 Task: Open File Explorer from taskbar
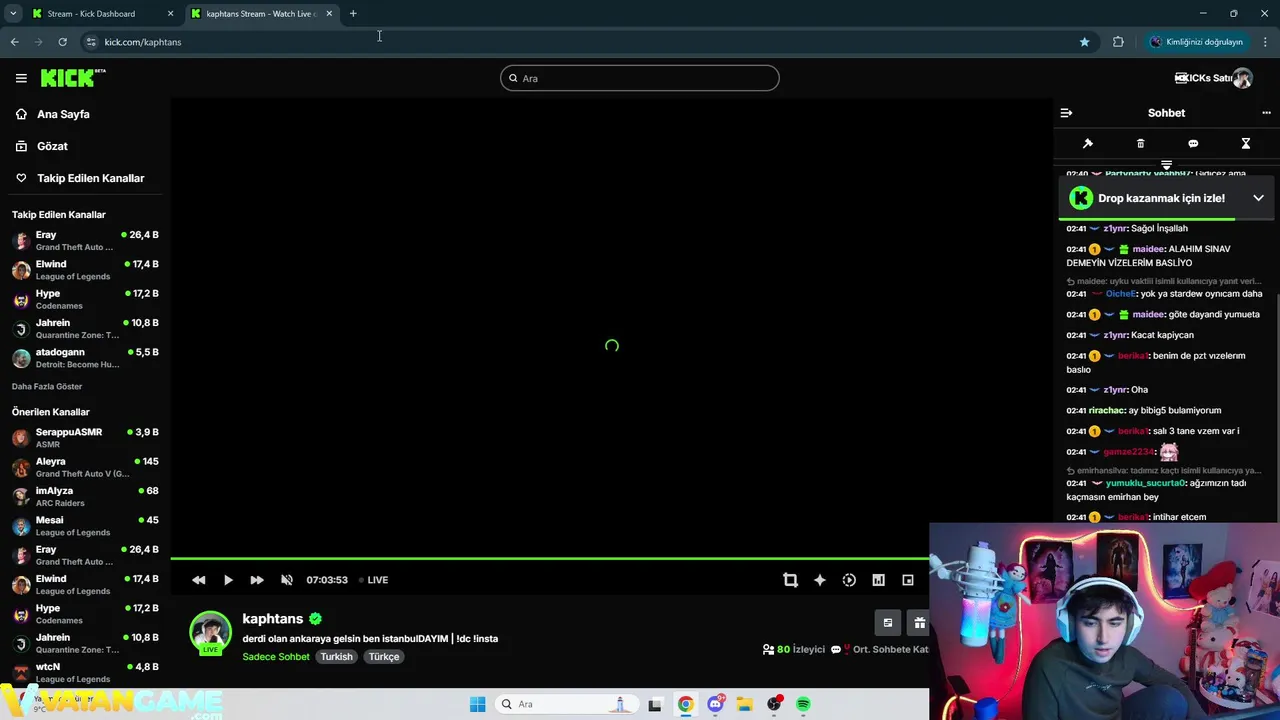click(x=744, y=704)
